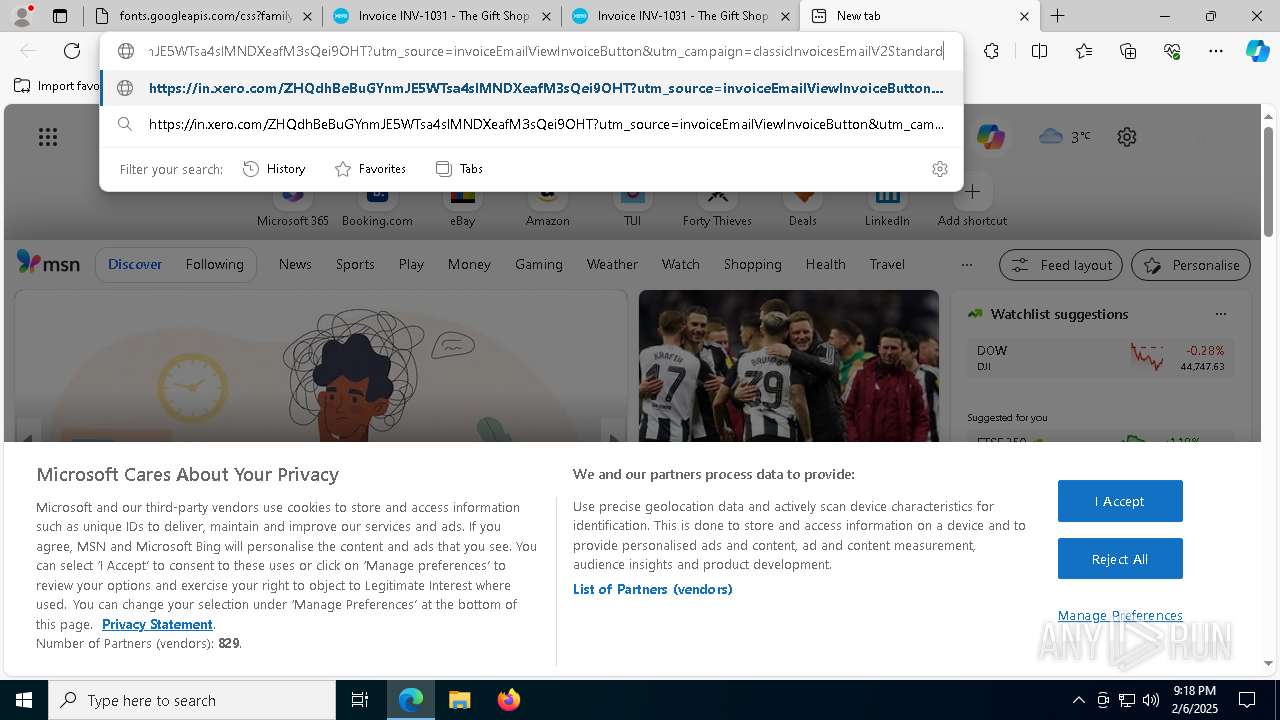
Task: Show hidden system tray icons chevron
Action: pos(1078,700)
